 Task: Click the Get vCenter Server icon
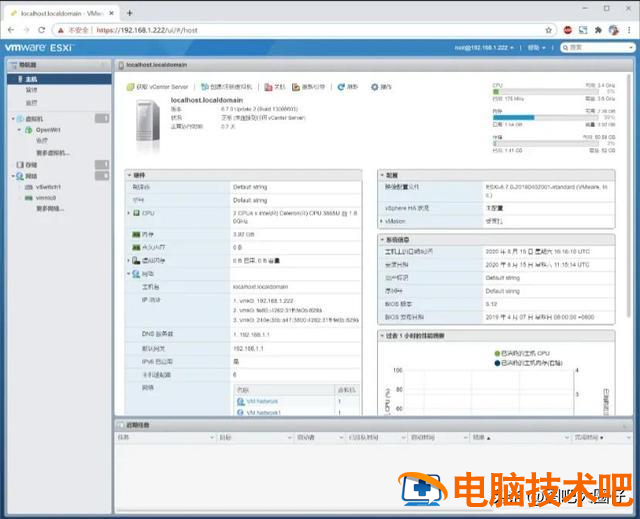130,87
